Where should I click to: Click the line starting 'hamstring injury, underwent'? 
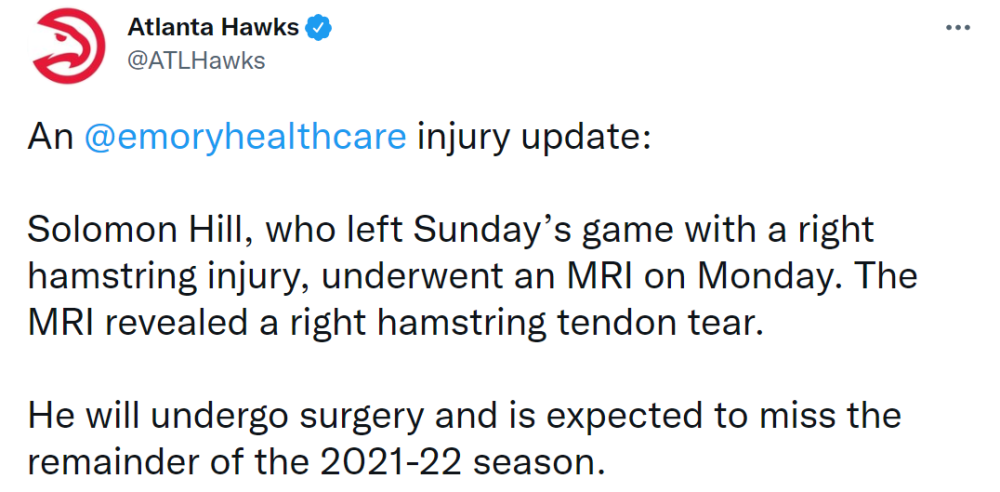click(473, 277)
